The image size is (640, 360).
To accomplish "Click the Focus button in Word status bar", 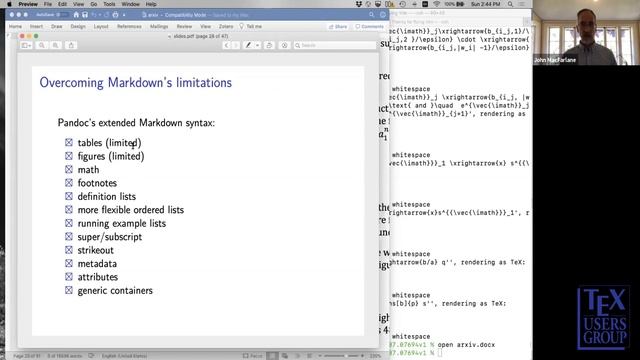I will coord(253,356).
